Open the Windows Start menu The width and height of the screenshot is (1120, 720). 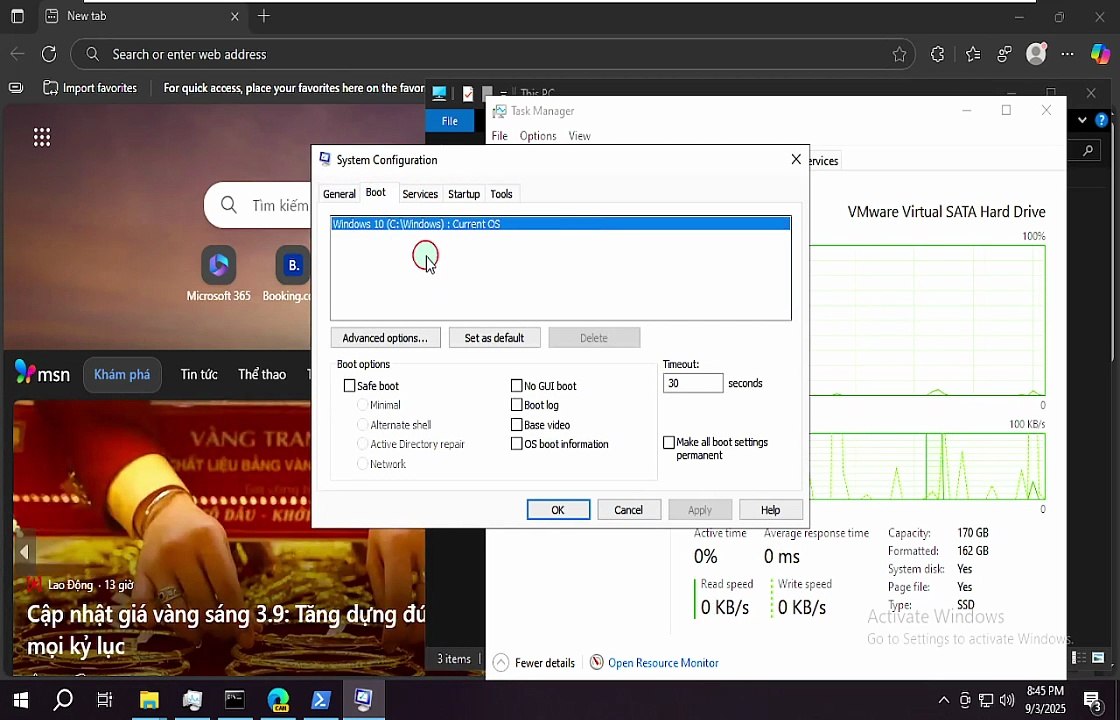pyautogui.click(x=21, y=700)
